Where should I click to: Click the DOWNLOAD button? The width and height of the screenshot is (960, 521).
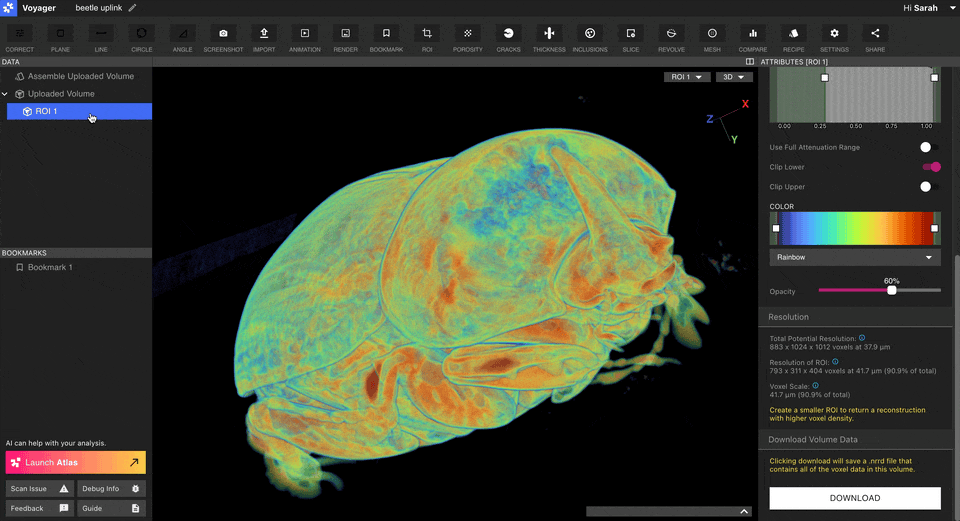tap(855, 498)
